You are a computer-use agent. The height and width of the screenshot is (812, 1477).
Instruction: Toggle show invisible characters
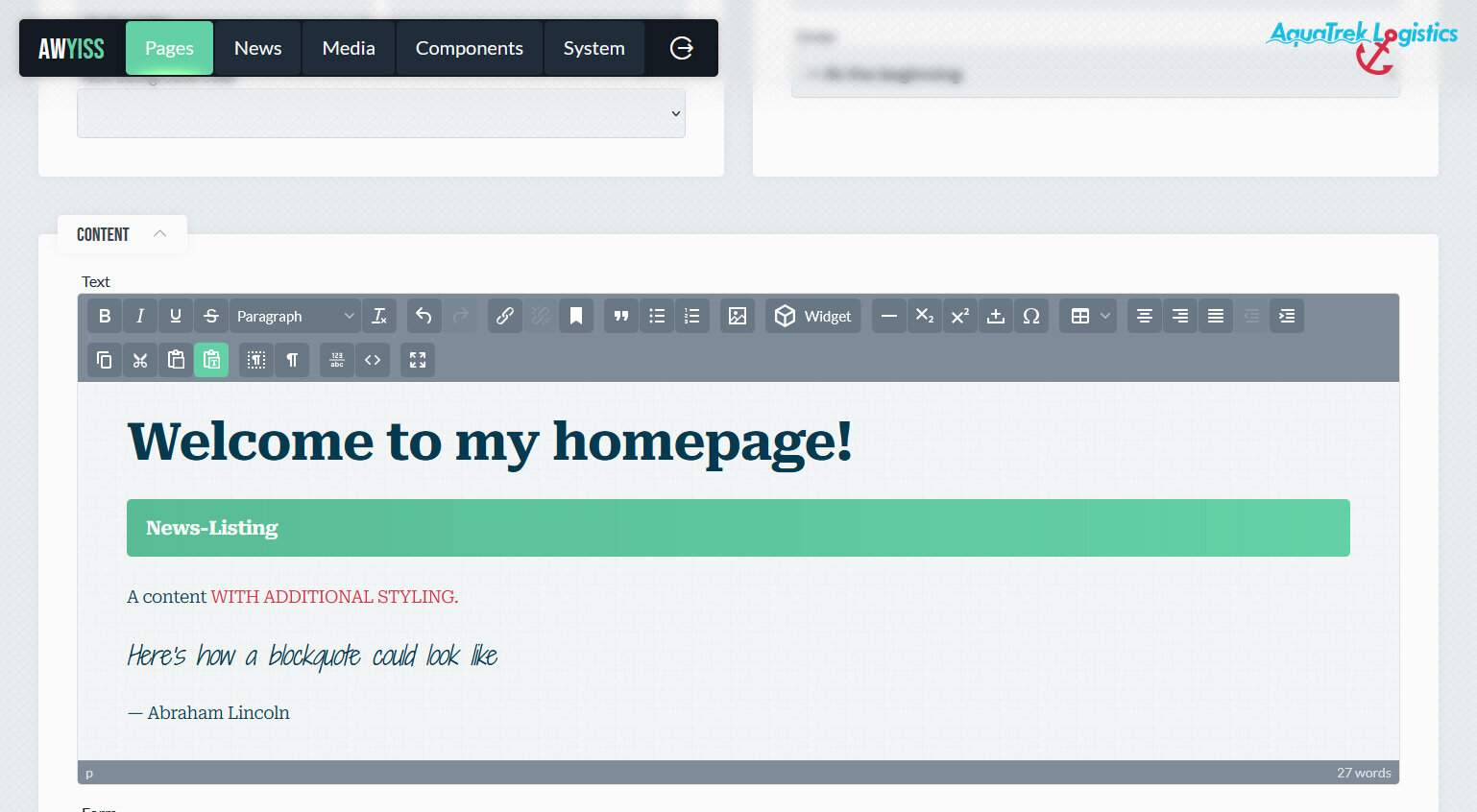(292, 360)
